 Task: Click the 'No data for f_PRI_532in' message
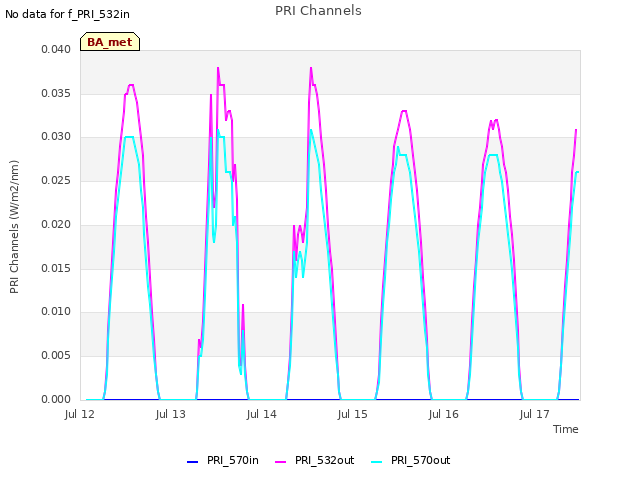pos(67,14)
